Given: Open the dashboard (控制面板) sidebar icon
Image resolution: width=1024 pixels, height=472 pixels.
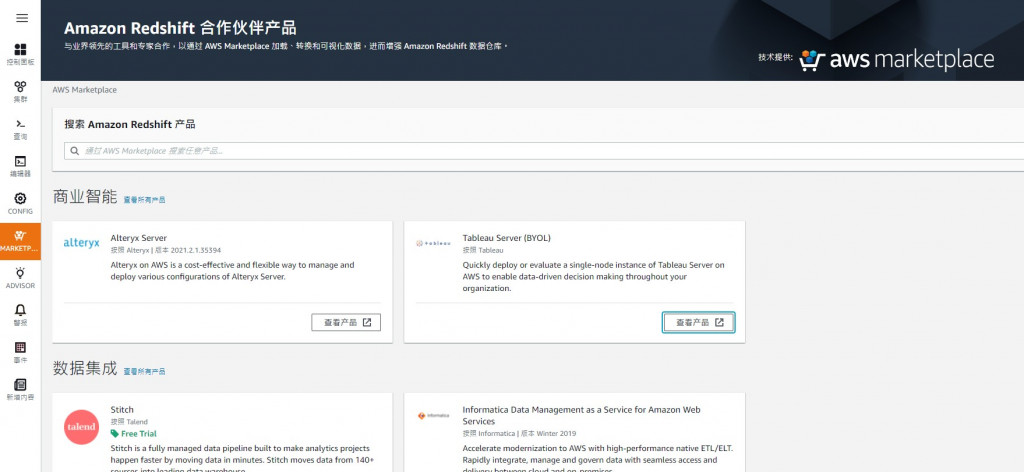Looking at the screenshot, I should click(20, 54).
